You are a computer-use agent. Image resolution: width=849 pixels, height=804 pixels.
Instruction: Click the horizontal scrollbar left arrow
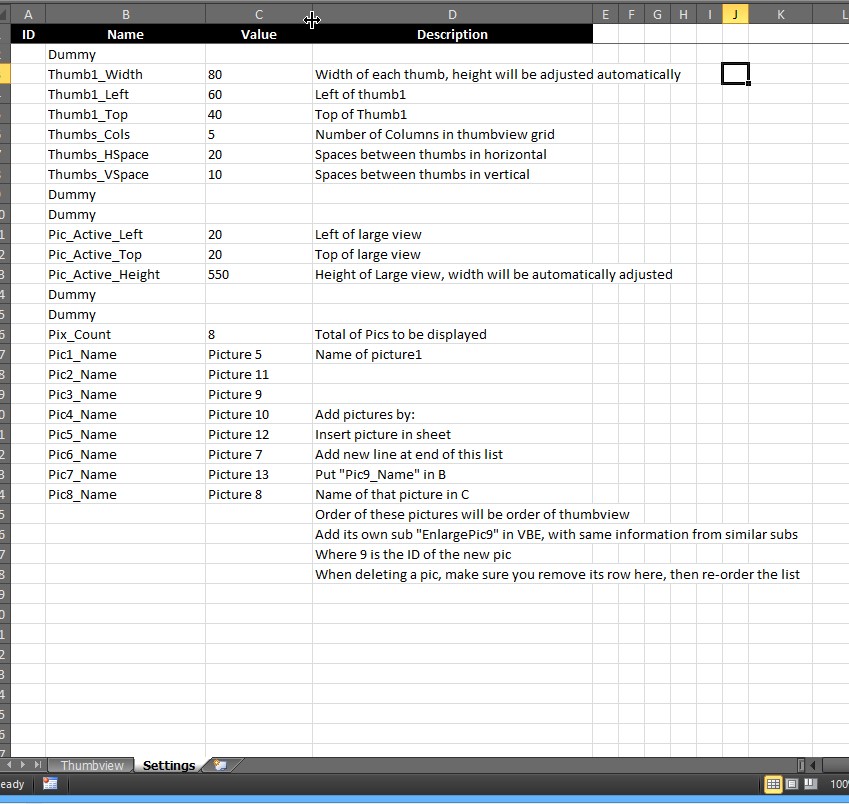tap(813, 765)
